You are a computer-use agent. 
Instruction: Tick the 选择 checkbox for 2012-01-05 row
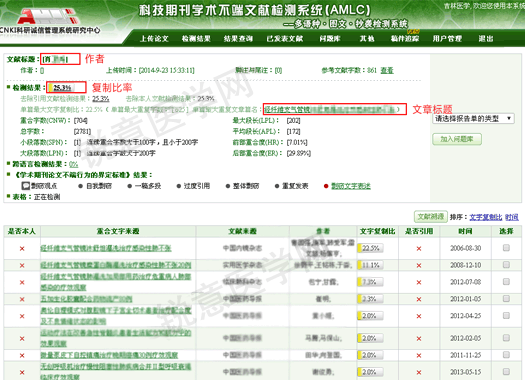(506, 298)
